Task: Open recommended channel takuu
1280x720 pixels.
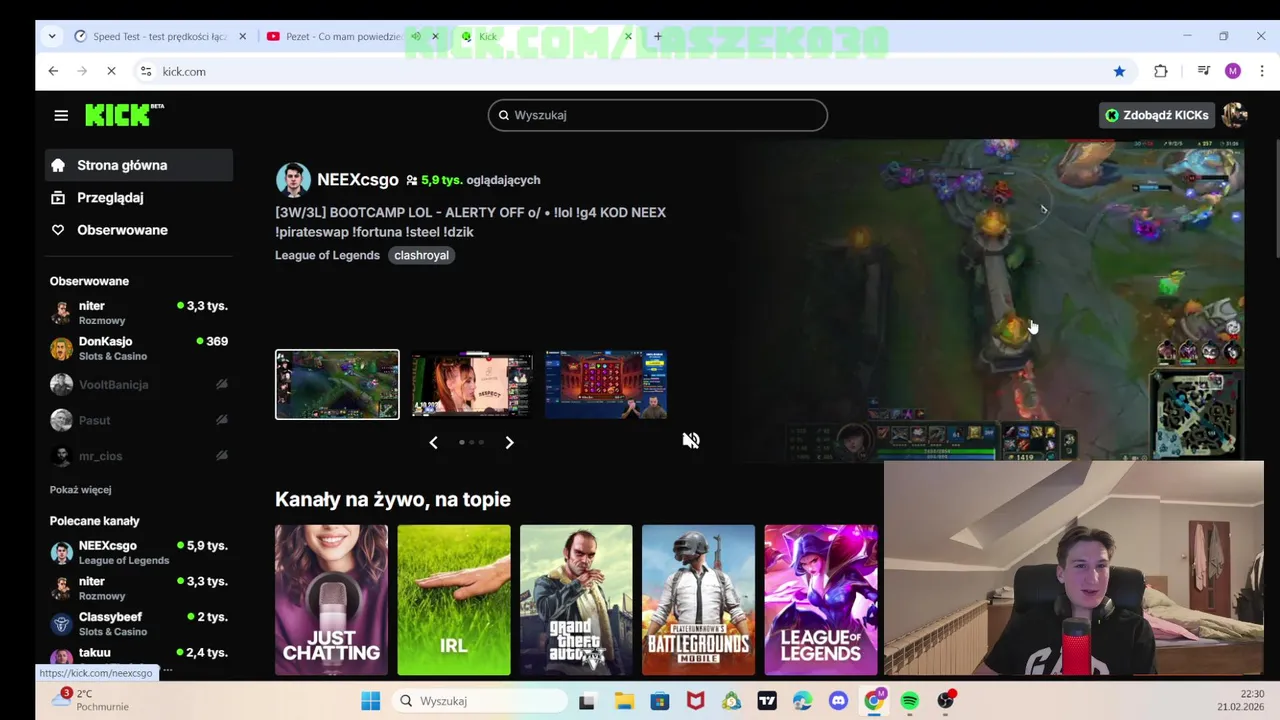Action: pyautogui.click(x=139, y=657)
